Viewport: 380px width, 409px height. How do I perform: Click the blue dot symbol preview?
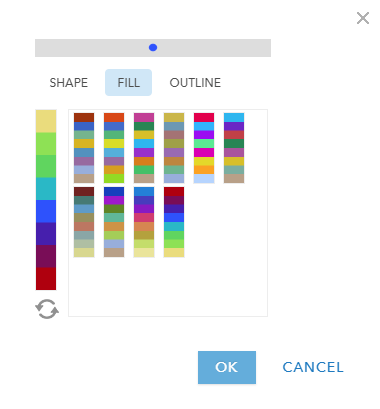click(x=153, y=48)
